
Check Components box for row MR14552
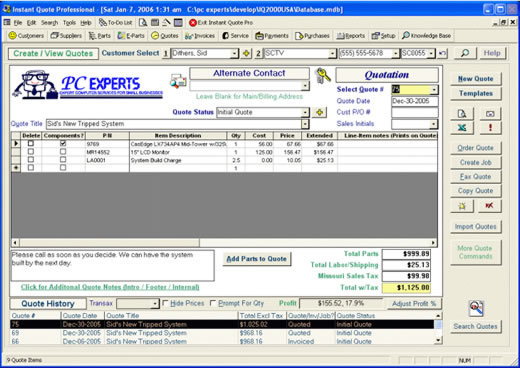coord(63,152)
